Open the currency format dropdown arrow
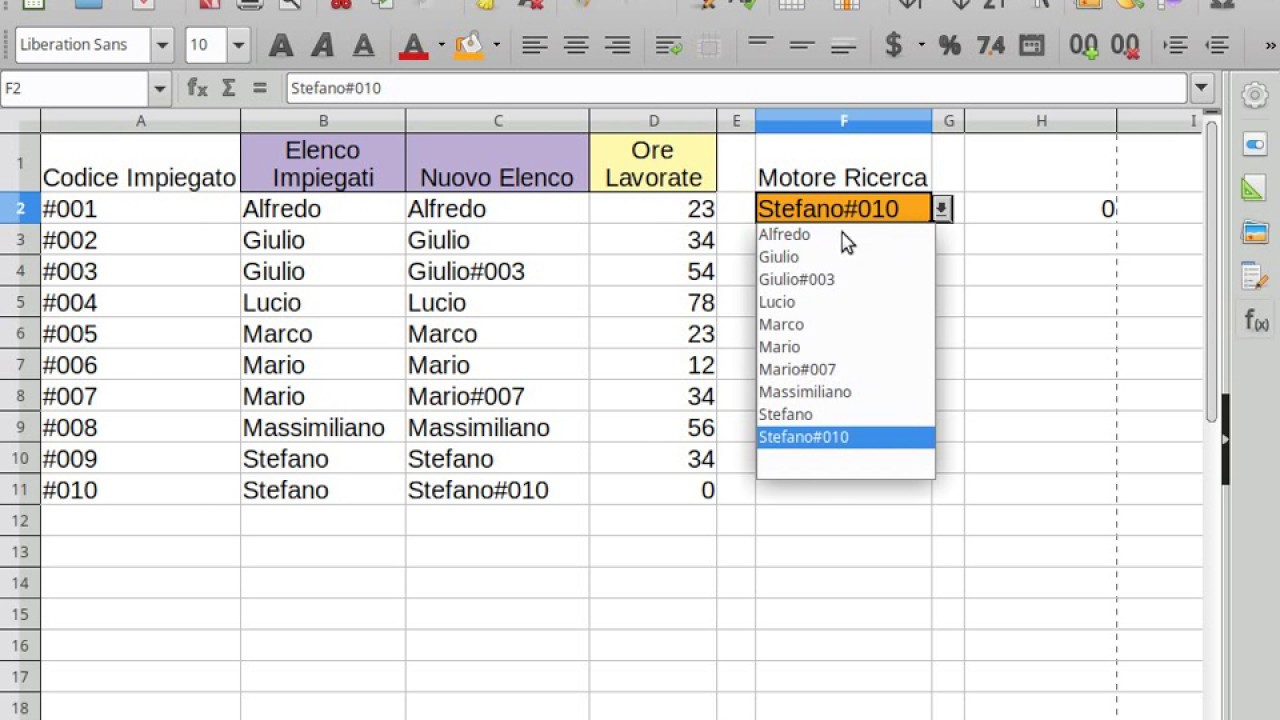This screenshot has height=720, width=1280. pos(921,45)
